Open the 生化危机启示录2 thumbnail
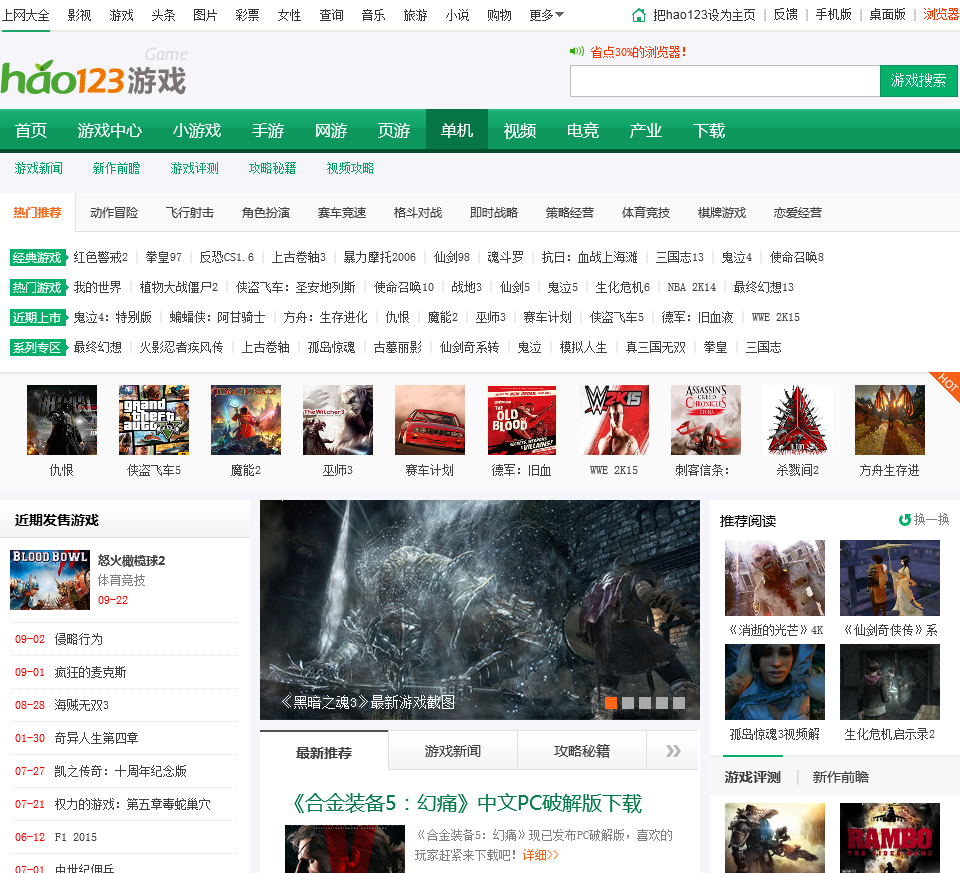 (x=890, y=682)
